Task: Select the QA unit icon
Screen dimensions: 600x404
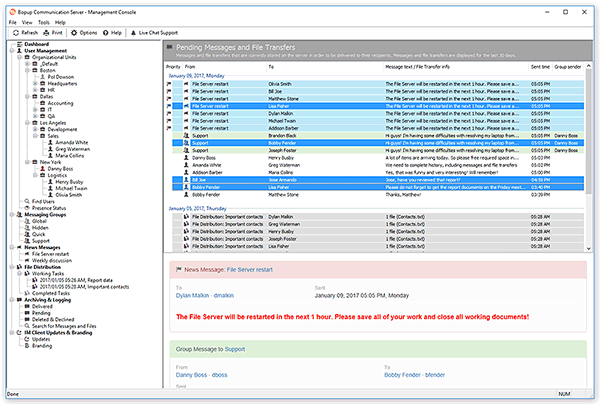Action: [x=42, y=116]
